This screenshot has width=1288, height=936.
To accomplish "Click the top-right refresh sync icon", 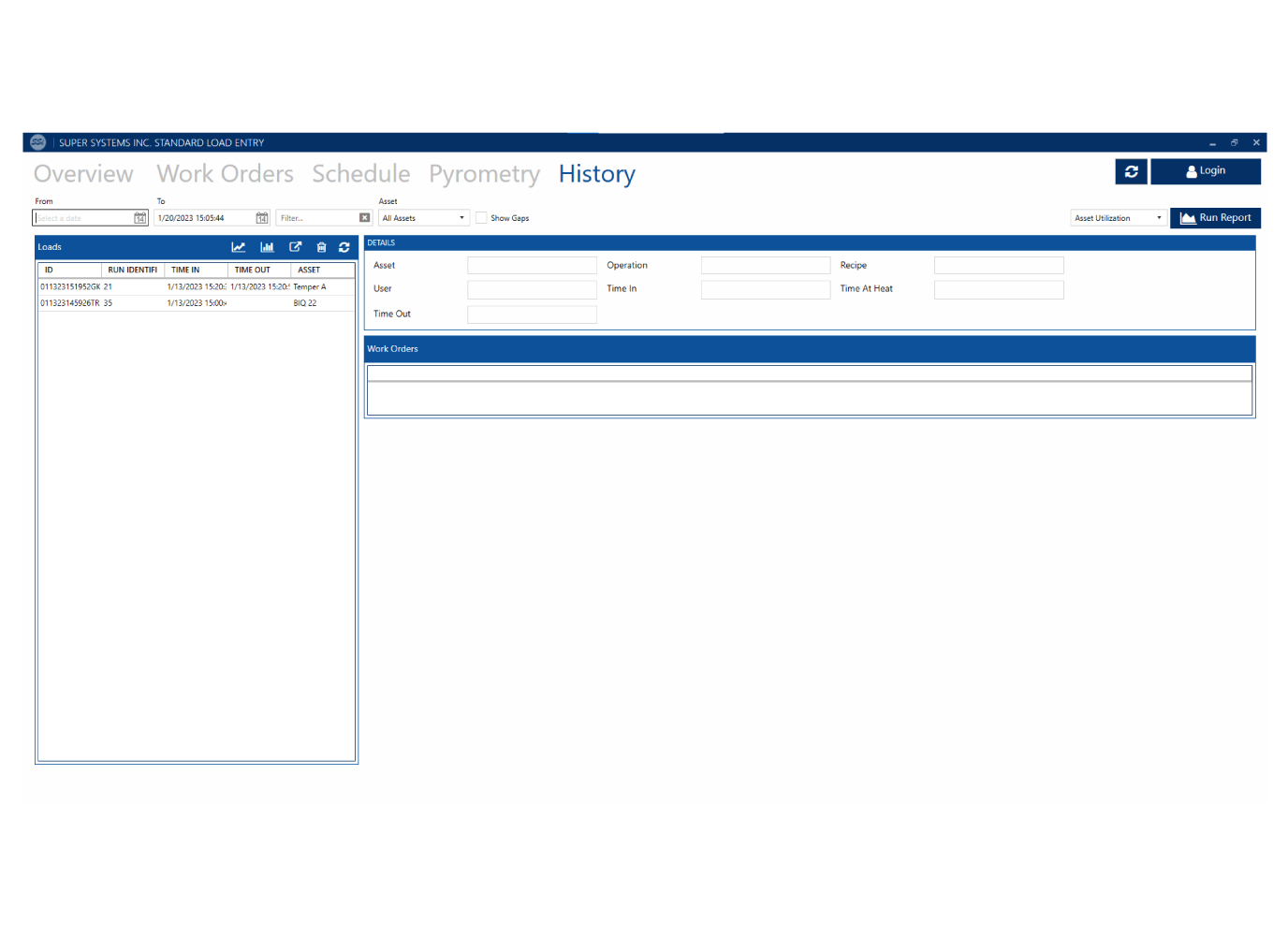I will coord(1132,171).
